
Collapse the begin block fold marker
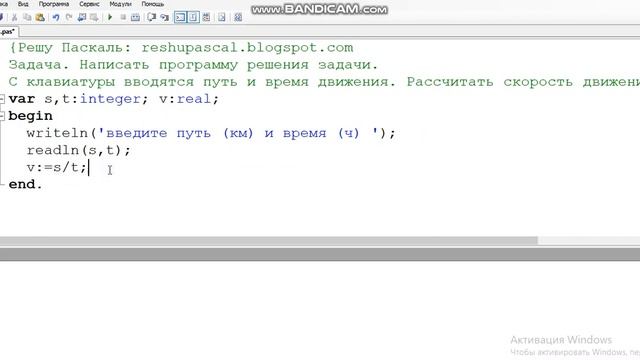click(x=2, y=116)
